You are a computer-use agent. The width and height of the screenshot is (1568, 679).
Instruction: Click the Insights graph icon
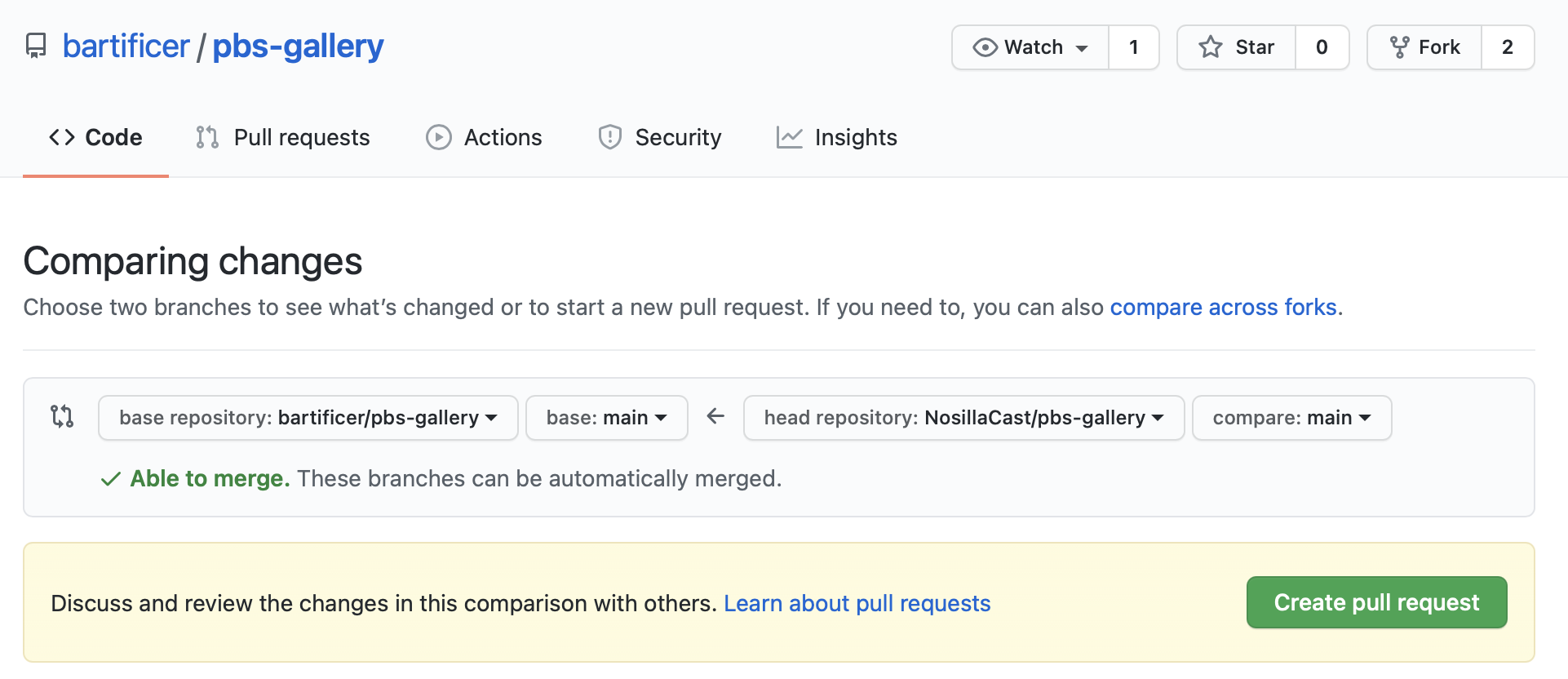coord(789,137)
